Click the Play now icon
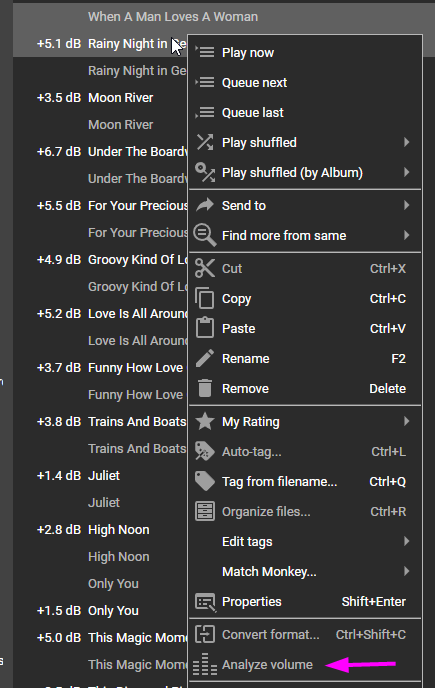Viewport: 435px width, 688px height. tap(205, 53)
